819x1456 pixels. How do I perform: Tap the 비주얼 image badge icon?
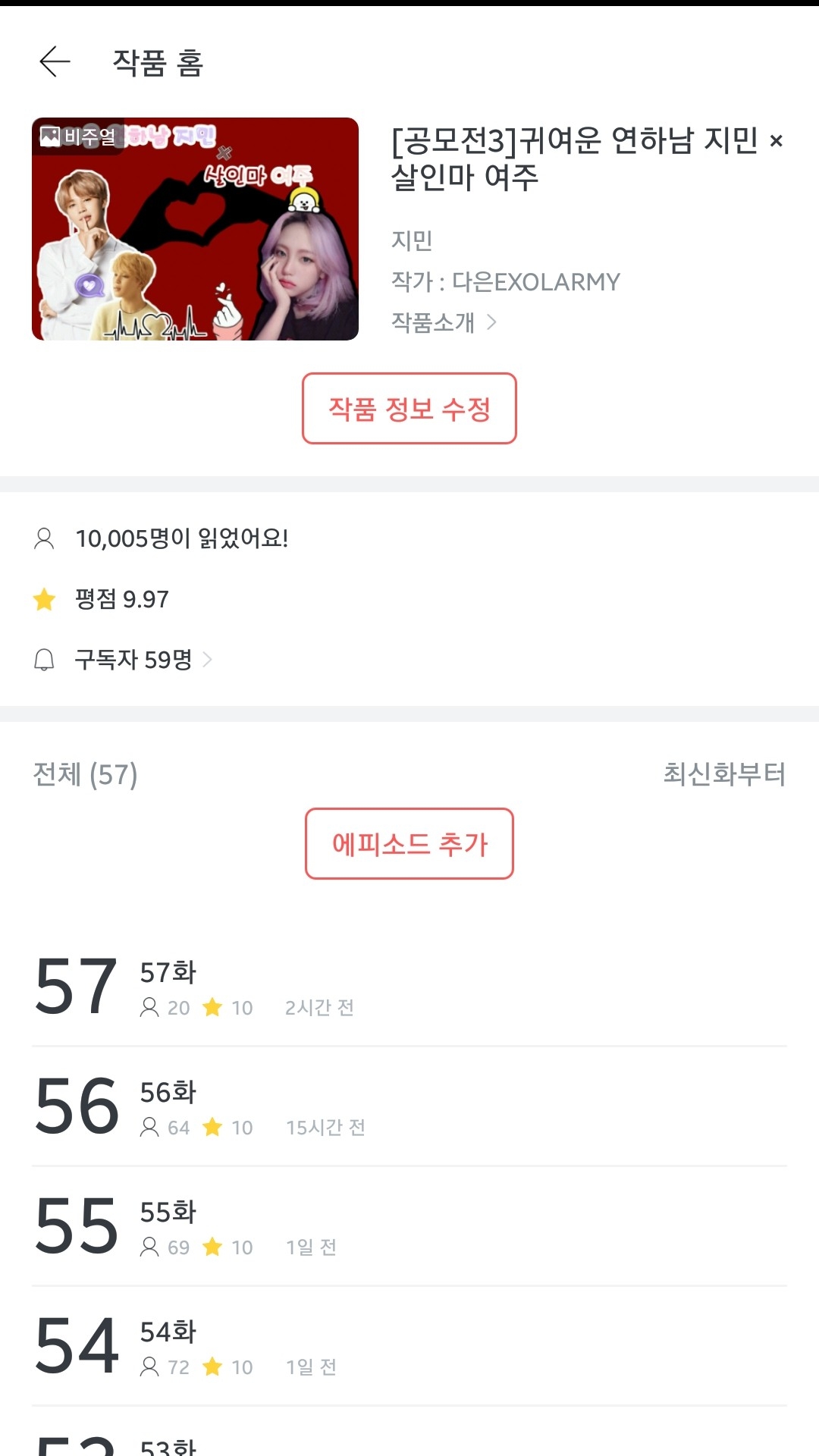click(50, 136)
